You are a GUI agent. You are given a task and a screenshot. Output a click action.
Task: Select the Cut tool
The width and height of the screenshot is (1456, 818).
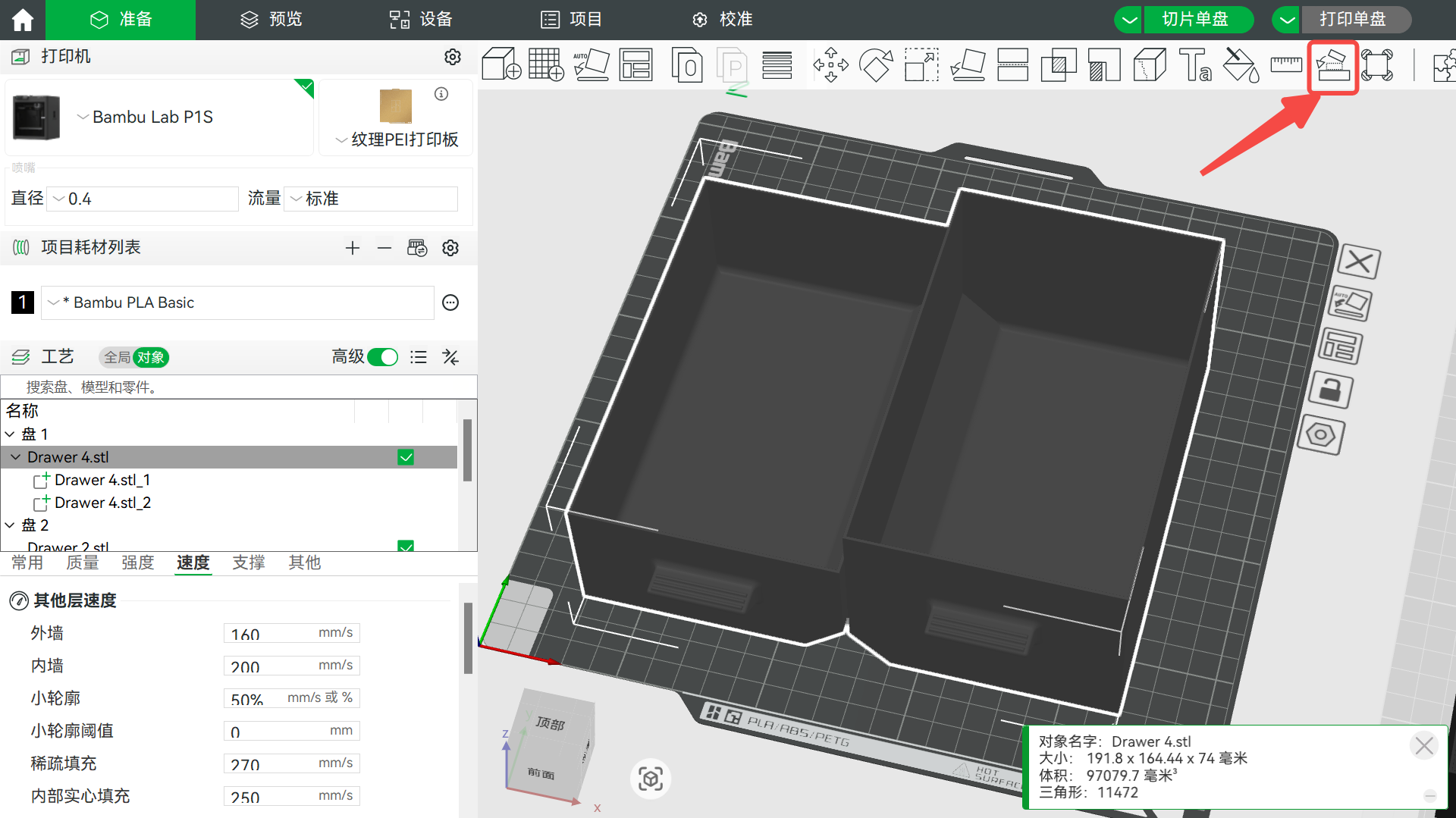click(1012, 64)
